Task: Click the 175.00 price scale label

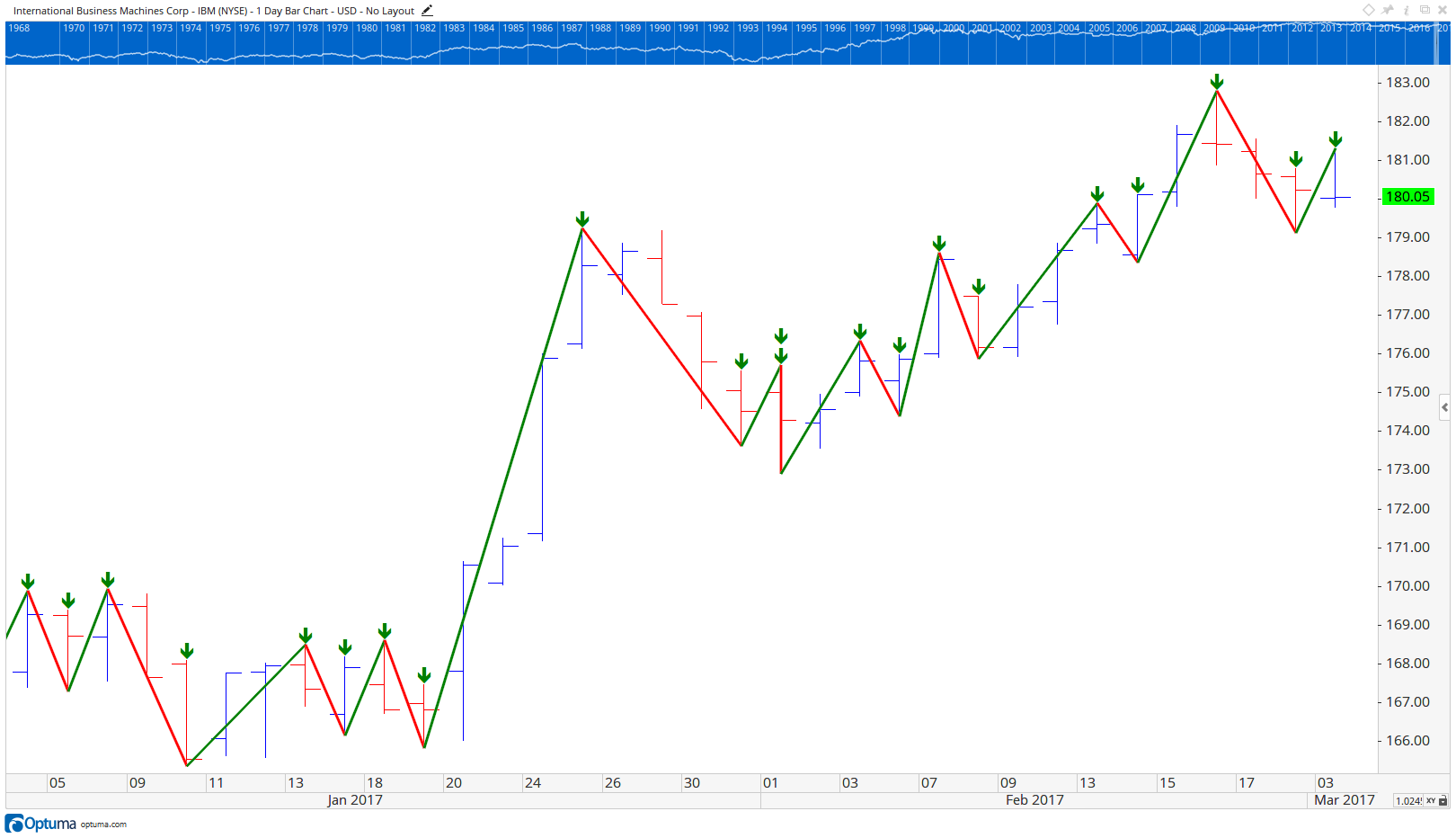Action: pyautogui.click(x=1407, y=392)
